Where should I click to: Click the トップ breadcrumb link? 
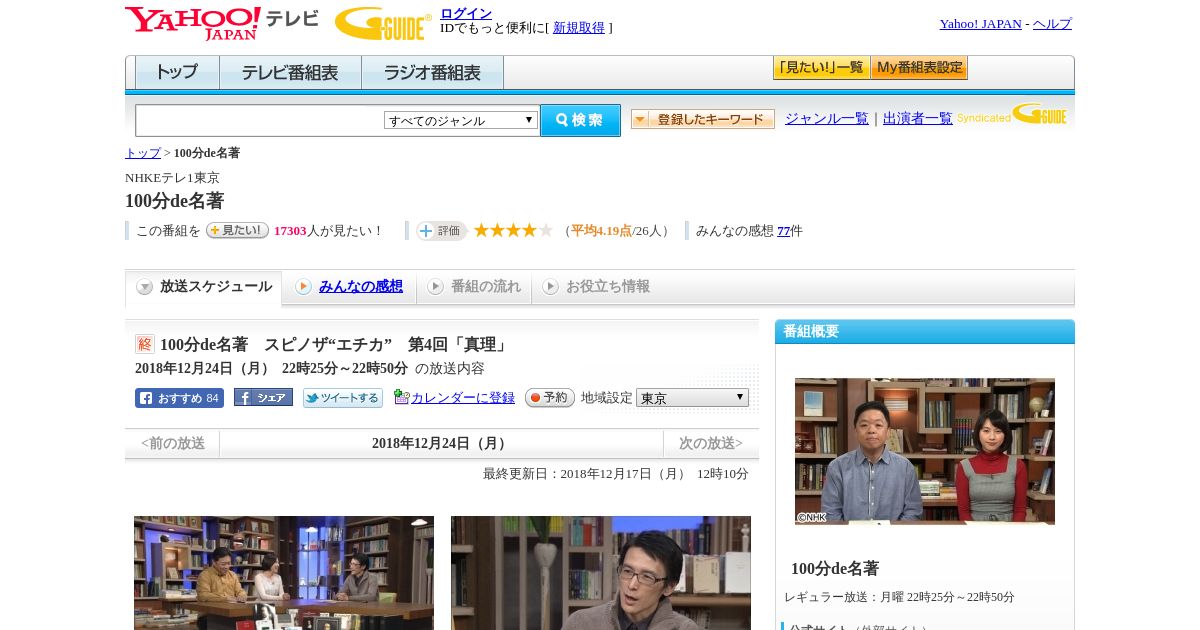point(143,153)
